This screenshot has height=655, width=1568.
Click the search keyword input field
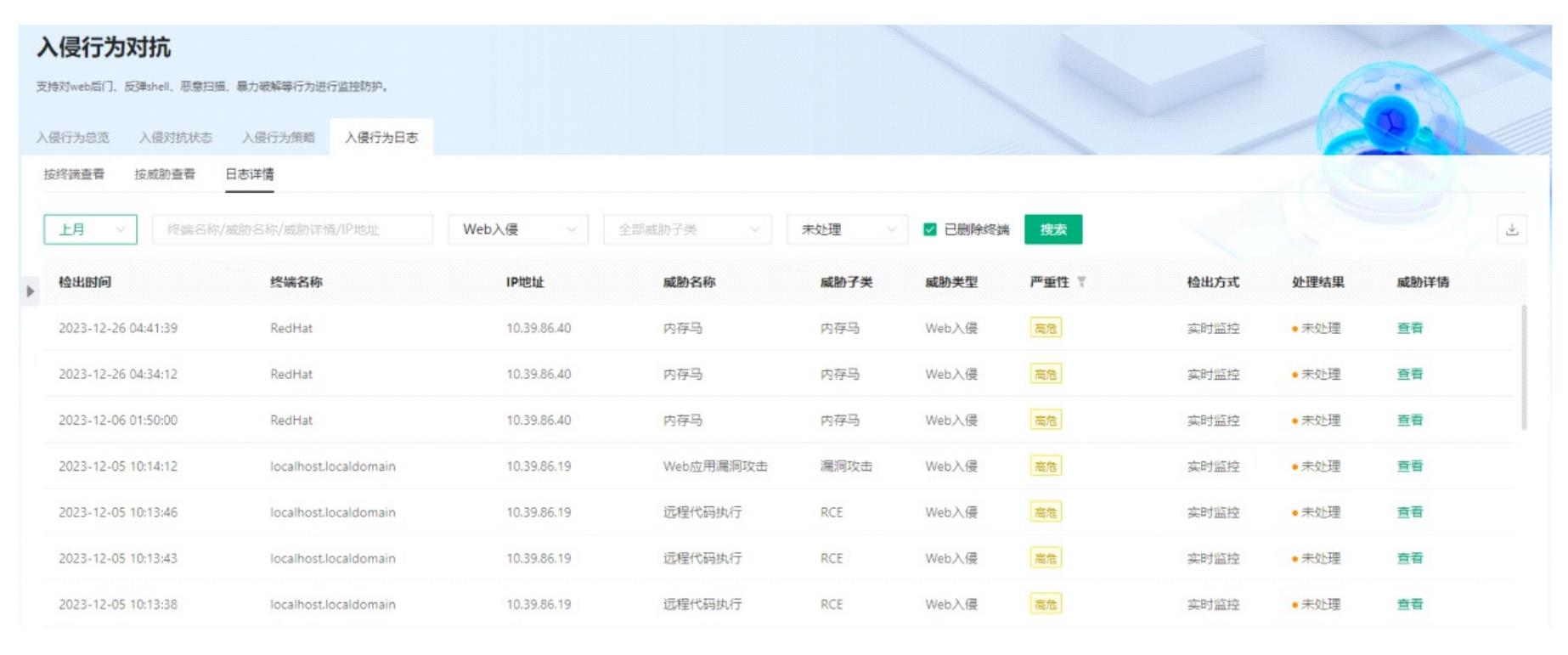pos(292,229)
